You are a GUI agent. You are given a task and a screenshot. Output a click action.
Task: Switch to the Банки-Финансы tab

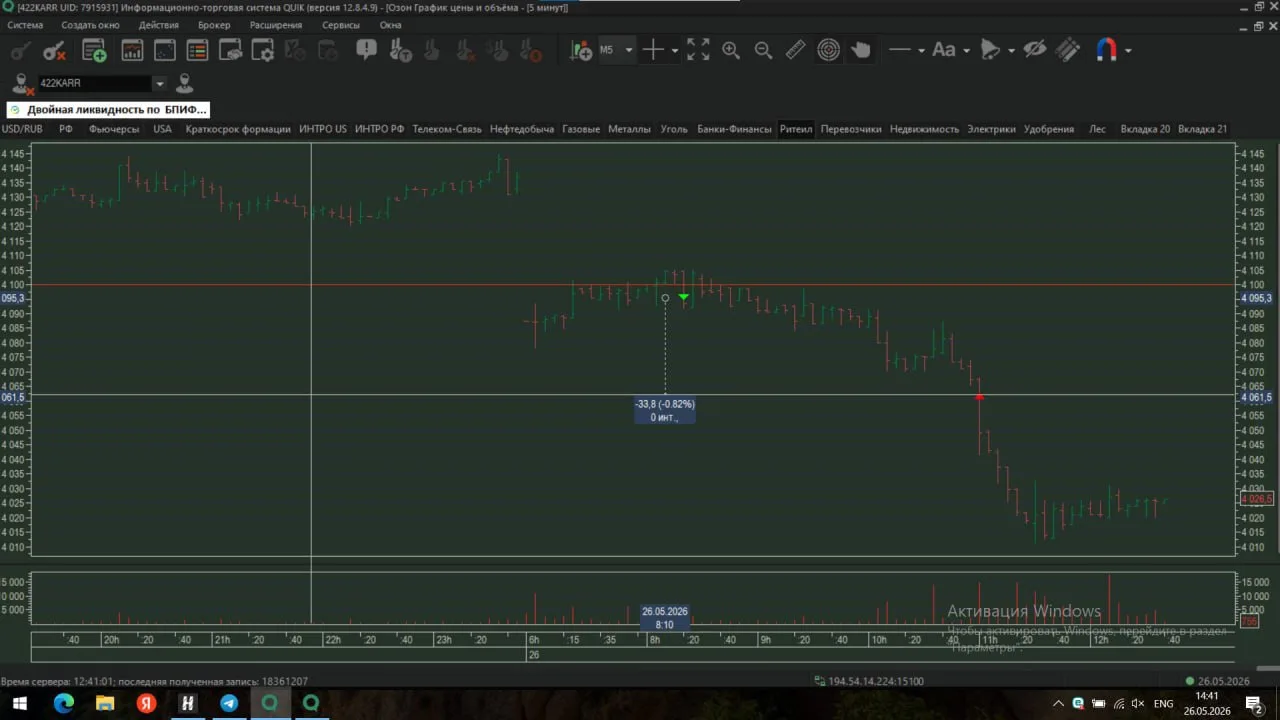coord(734,129)
